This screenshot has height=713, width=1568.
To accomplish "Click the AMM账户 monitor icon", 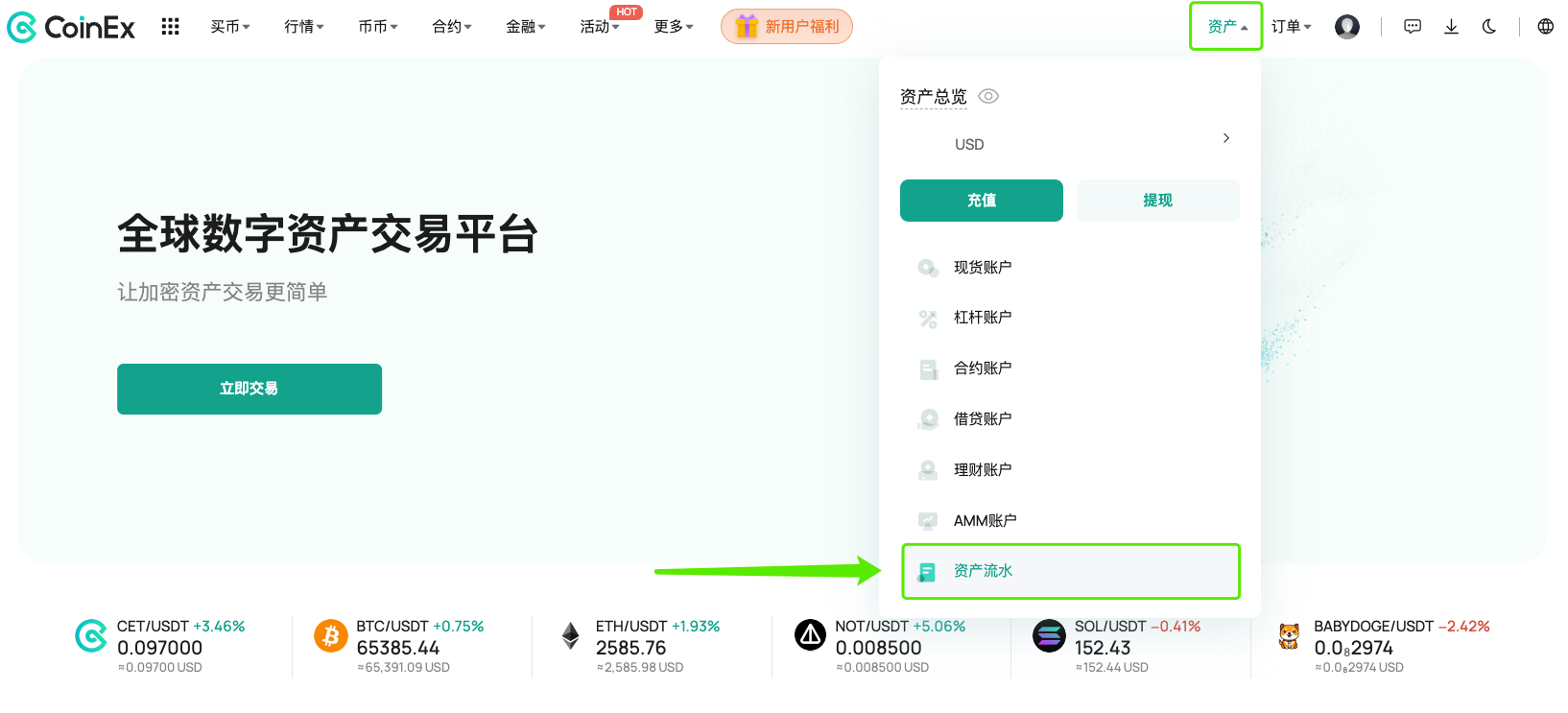I will click(928, 521).
